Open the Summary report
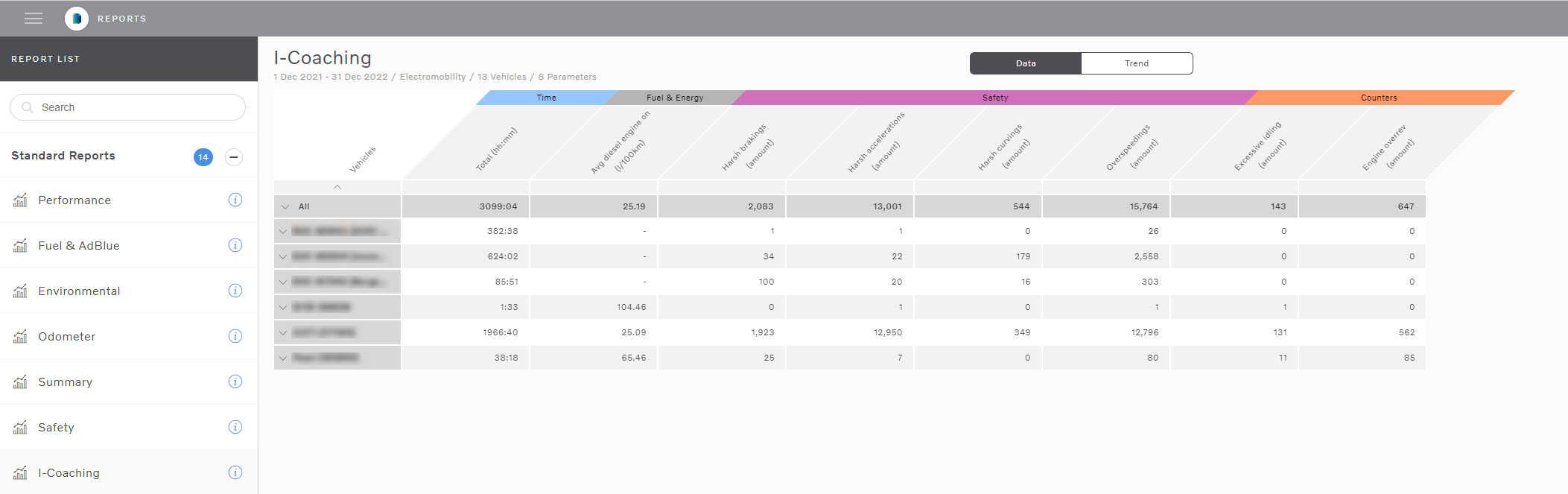Screen dimensions: 1568x494 [x=129, y=381]
